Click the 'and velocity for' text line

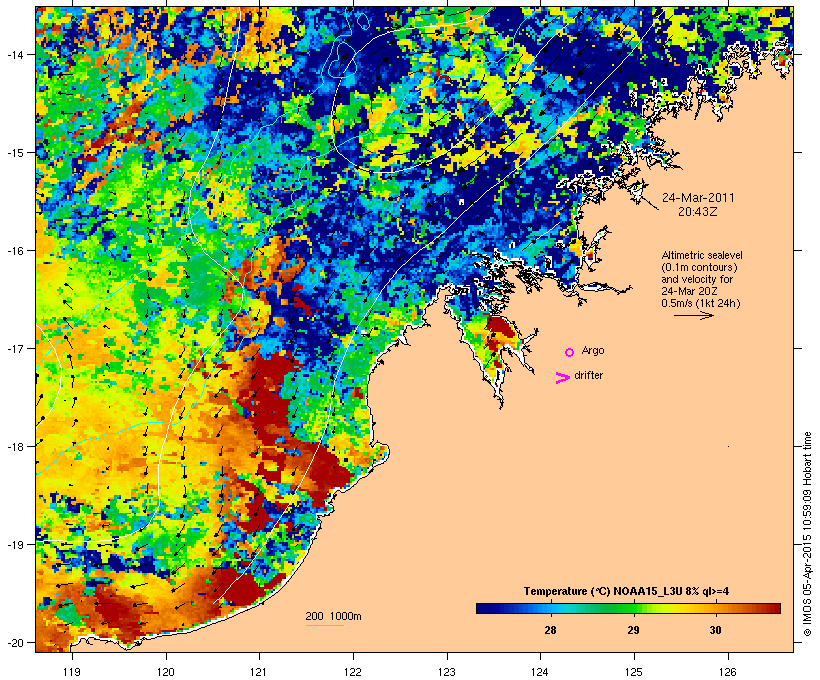(697, 279)
